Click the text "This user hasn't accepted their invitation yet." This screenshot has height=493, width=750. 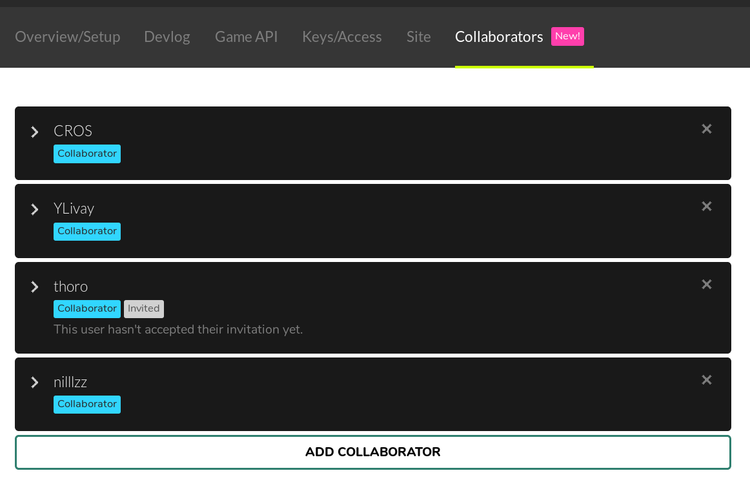tap(178, 329)
